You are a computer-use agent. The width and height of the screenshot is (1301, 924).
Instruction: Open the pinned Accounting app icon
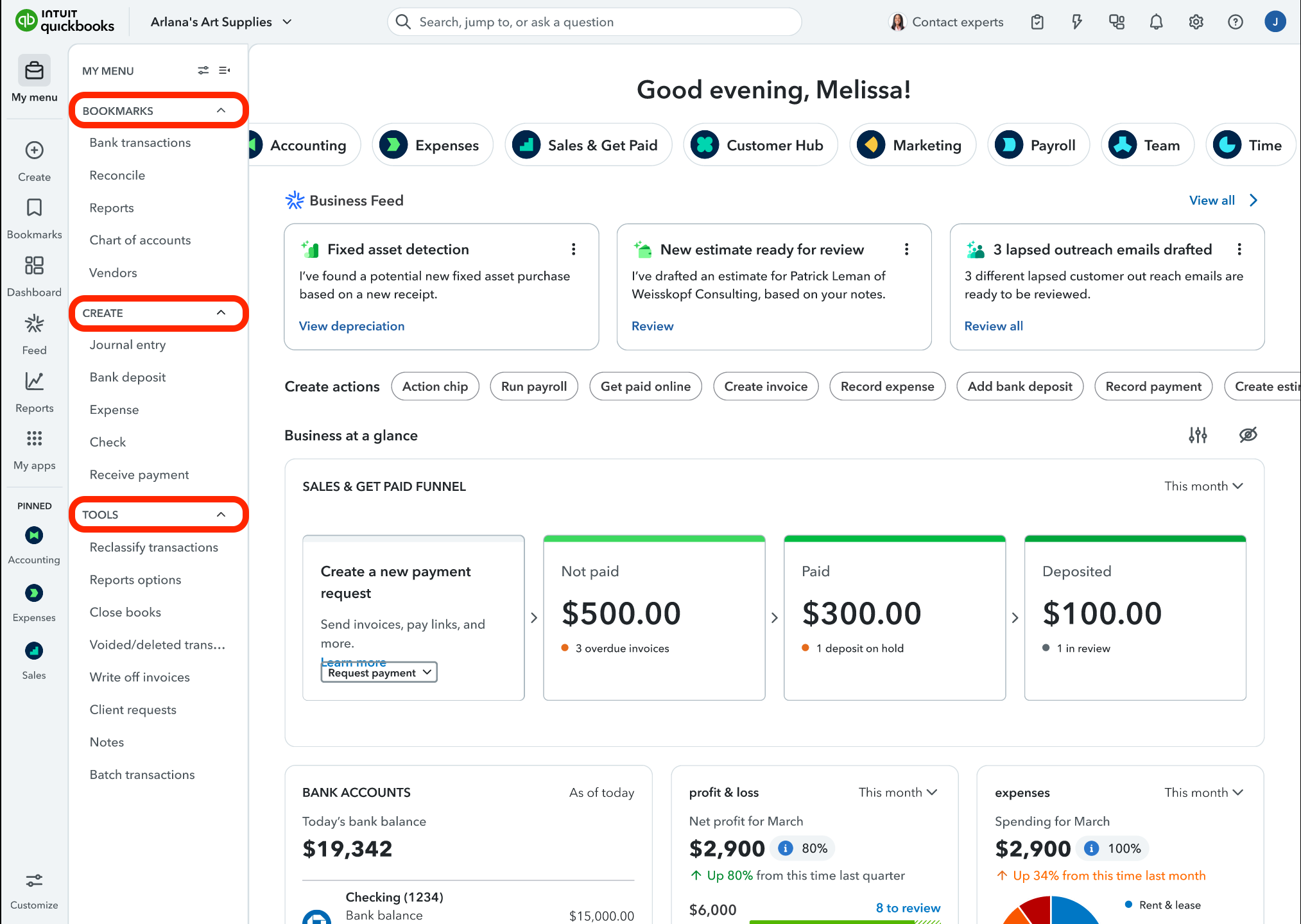pos(34,535)
